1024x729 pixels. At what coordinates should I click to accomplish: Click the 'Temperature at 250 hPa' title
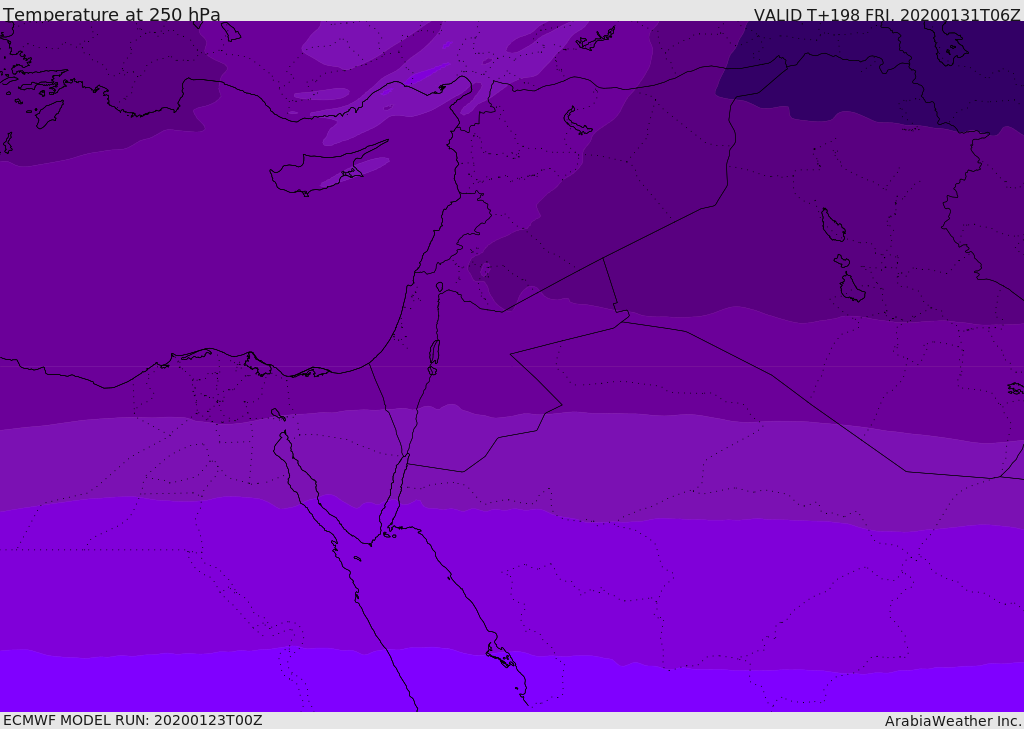[112, 14]
